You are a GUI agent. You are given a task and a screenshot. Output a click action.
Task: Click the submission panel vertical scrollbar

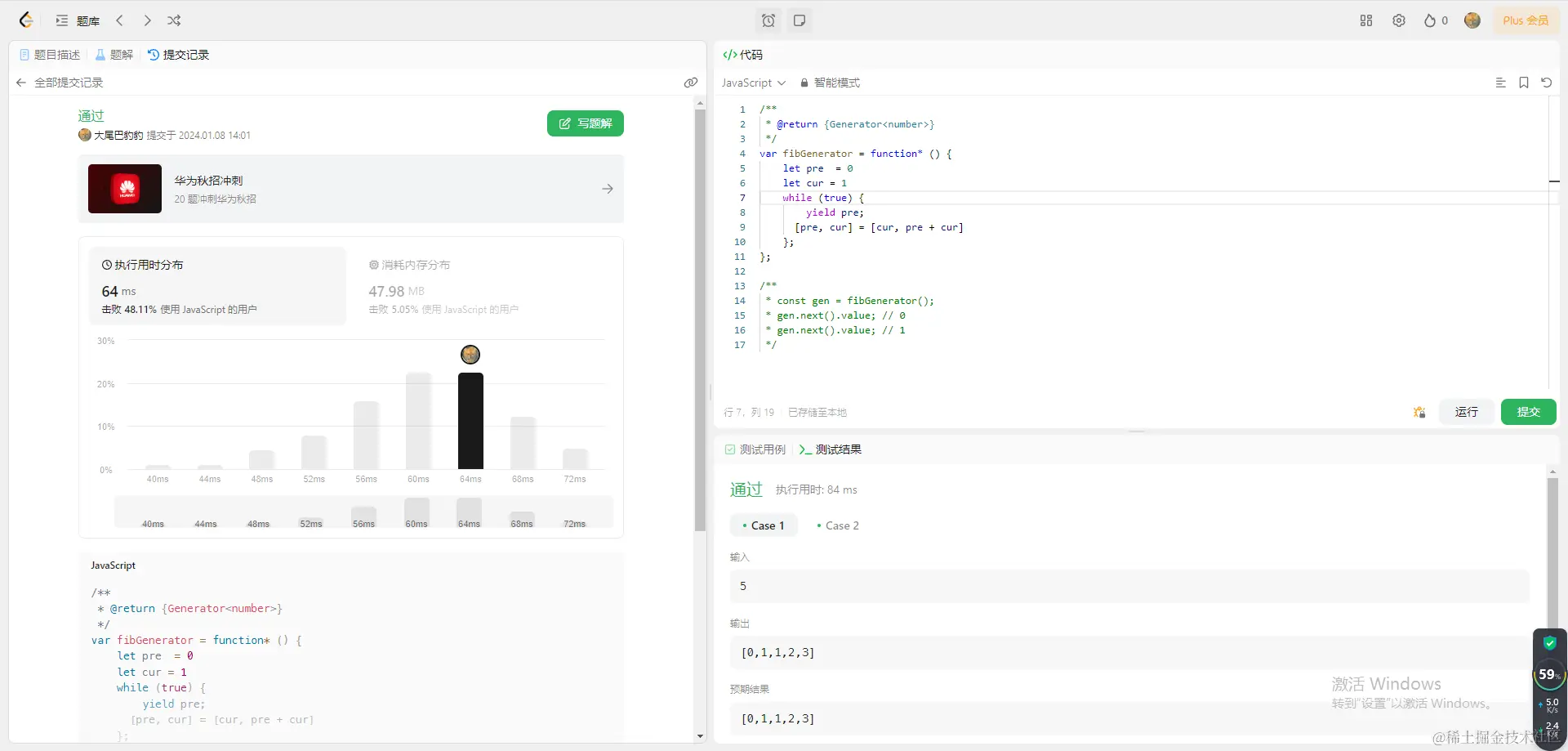tap(700, 319)
